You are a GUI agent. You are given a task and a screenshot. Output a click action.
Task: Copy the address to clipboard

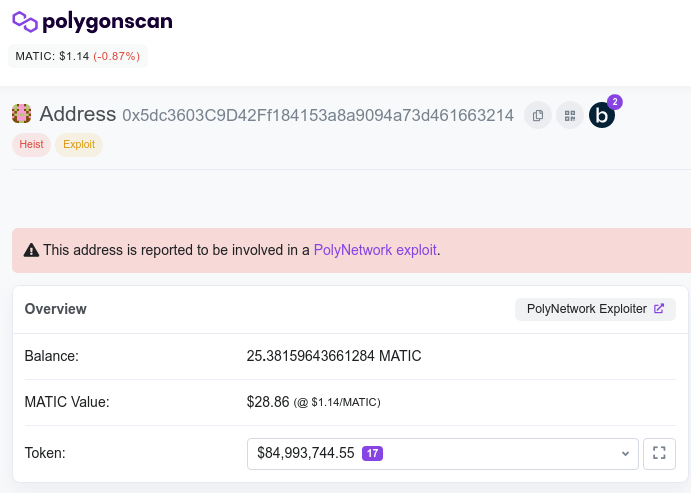[538, 116]
